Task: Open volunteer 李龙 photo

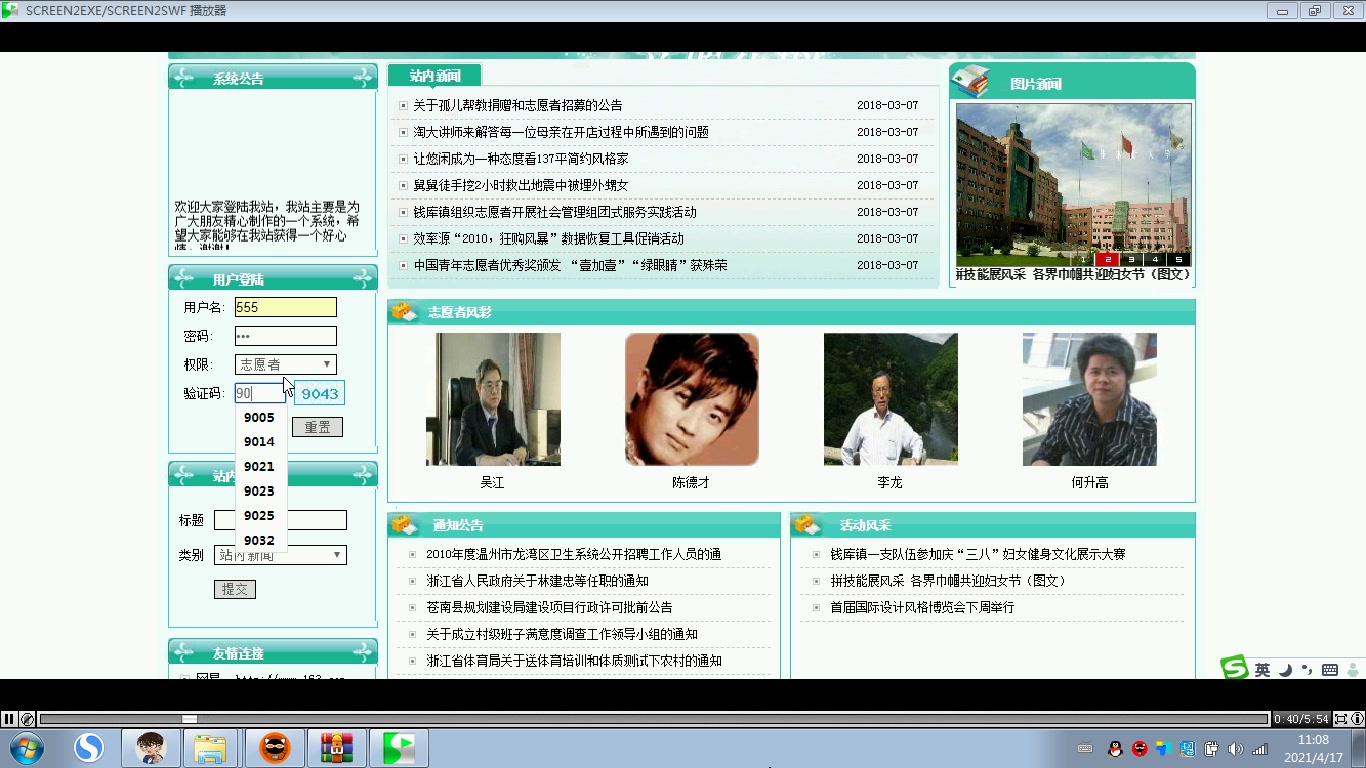Action: [891, 399]
